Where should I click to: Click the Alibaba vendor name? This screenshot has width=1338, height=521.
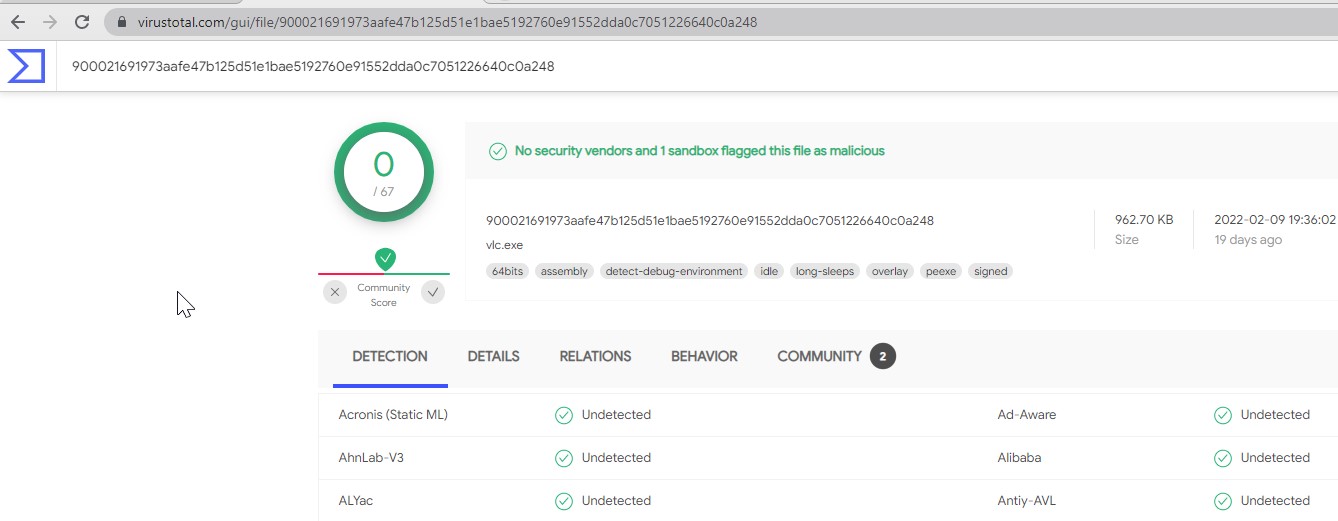(1019, 458)
